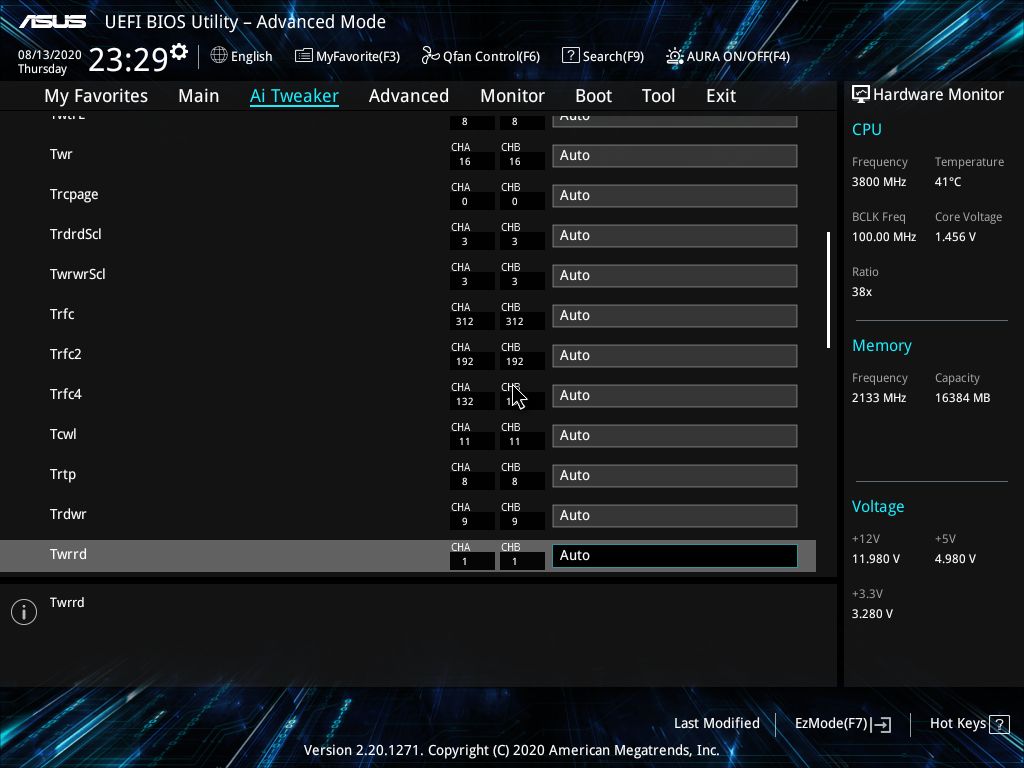Click the settings list scrollbar thumb
1024x768 pixels.
click(x=828, y=289)
